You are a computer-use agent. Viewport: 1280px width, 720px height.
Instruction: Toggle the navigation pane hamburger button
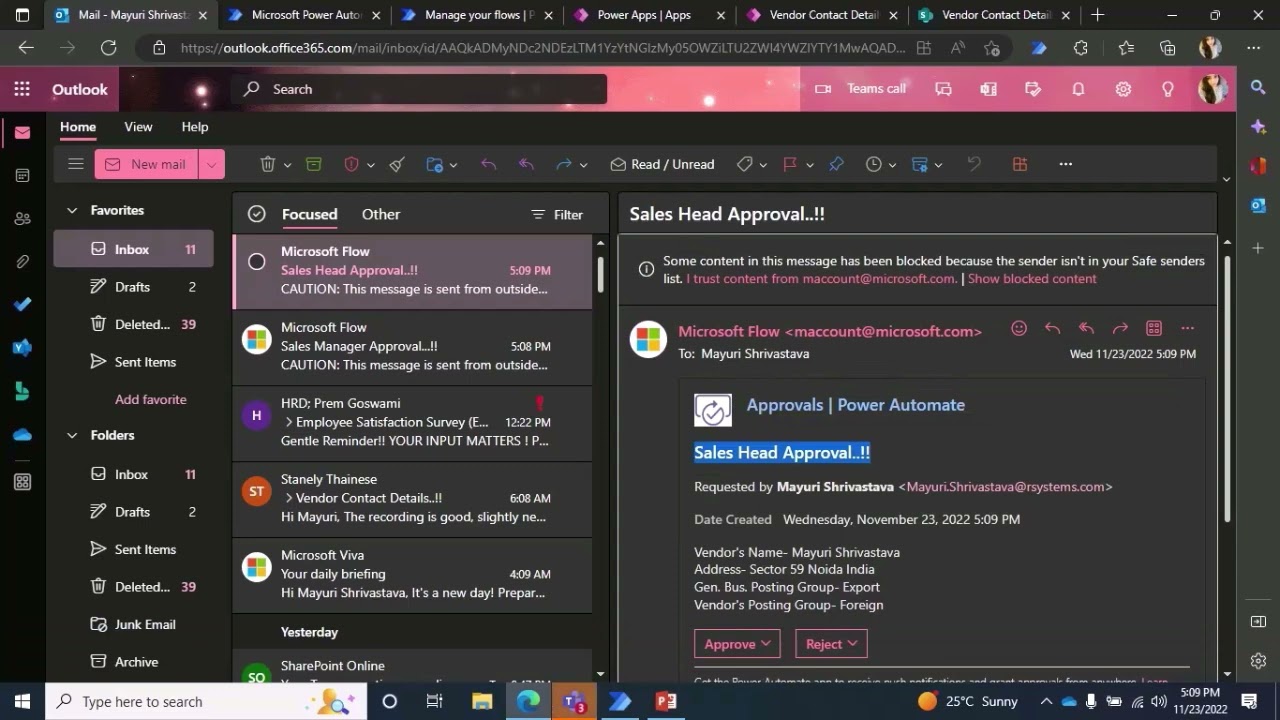click(x=75, y=164)
